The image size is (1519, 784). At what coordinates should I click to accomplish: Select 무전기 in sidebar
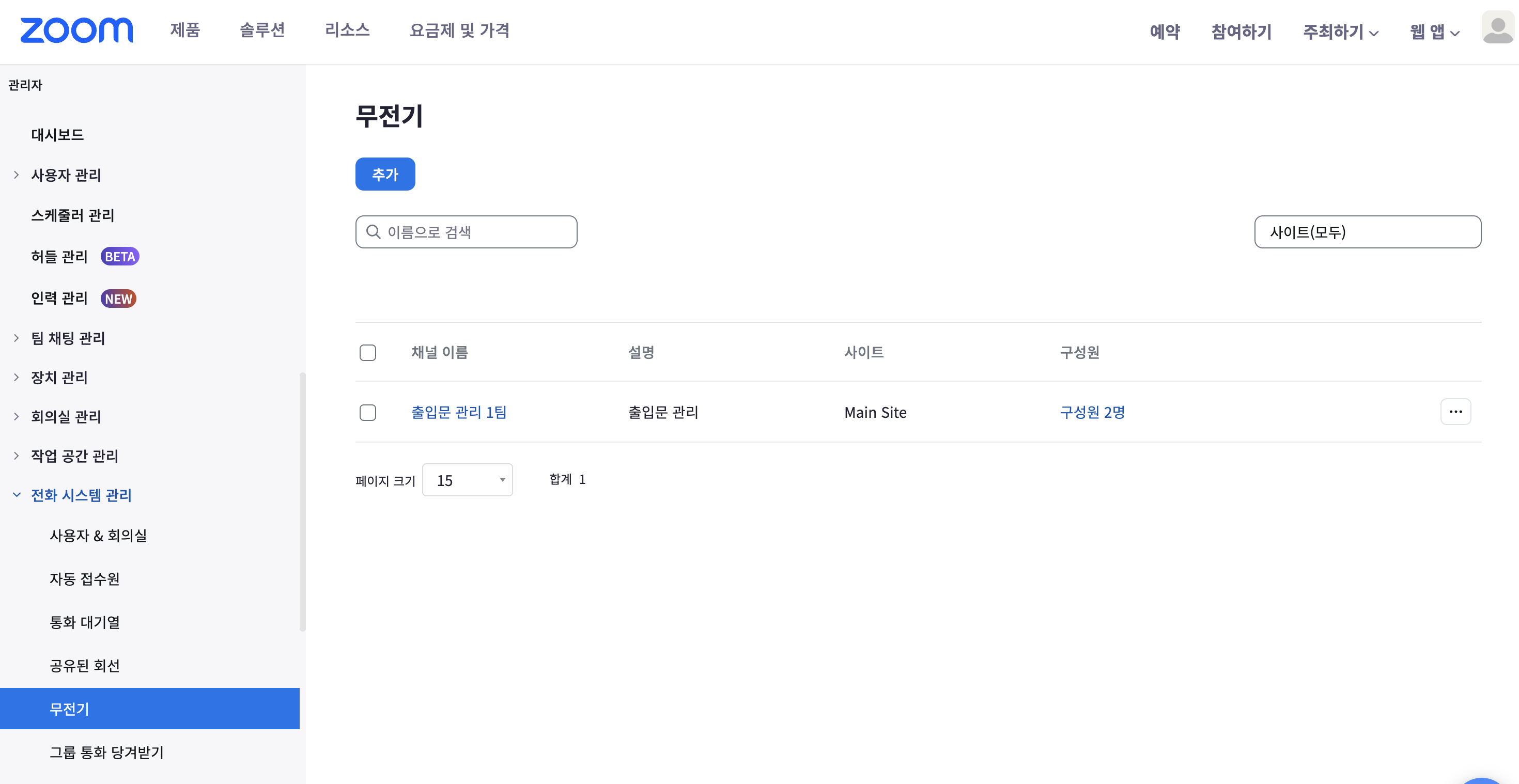point(150,709)
